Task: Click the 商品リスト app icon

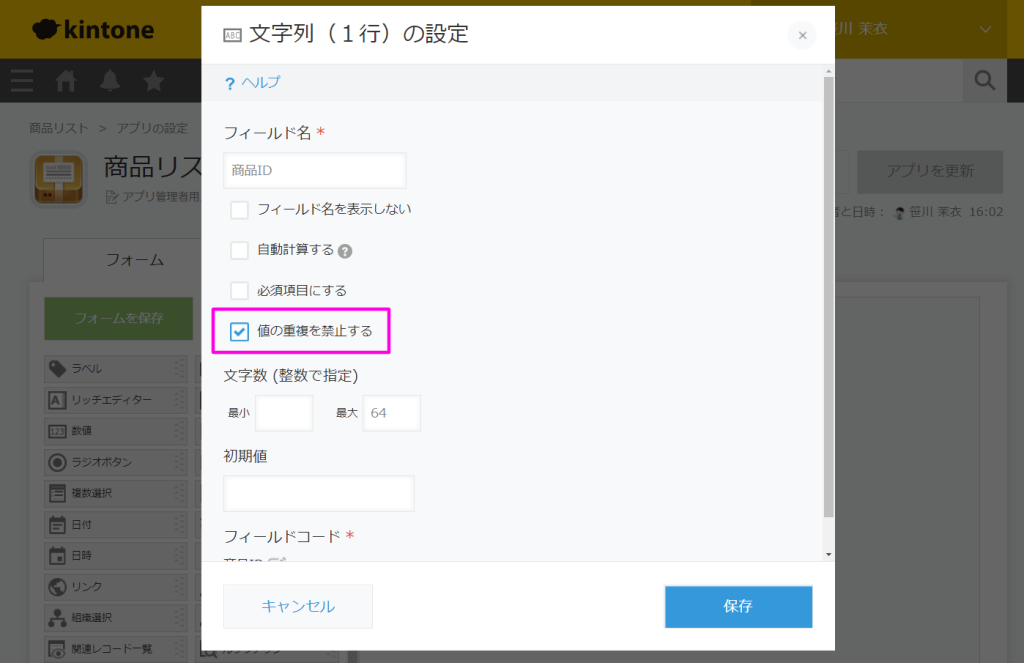Action: pos(59,179)
